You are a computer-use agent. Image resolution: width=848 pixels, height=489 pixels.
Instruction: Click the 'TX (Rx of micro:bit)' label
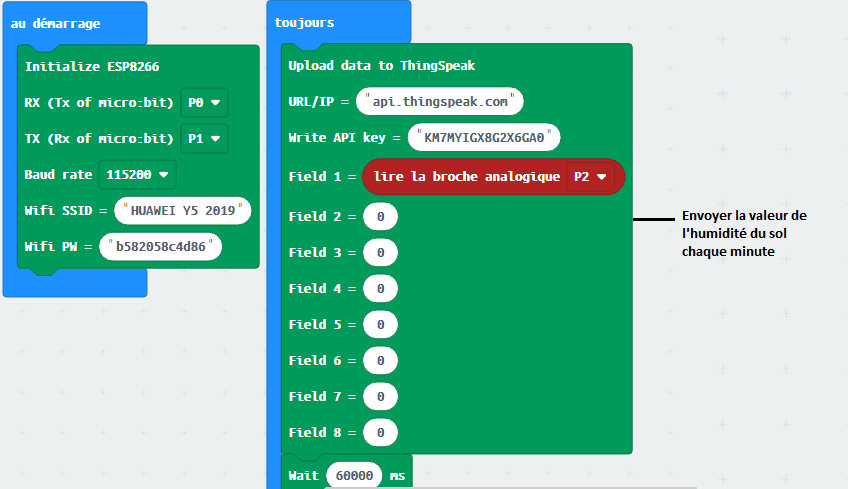99,139
